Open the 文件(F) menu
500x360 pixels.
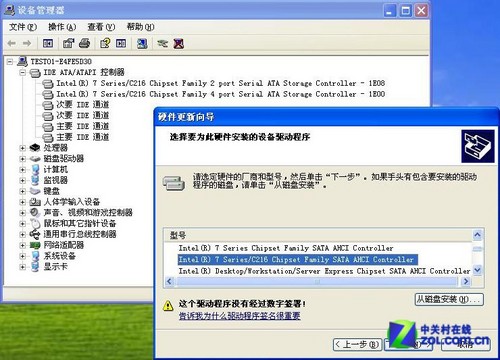point(22,27)
